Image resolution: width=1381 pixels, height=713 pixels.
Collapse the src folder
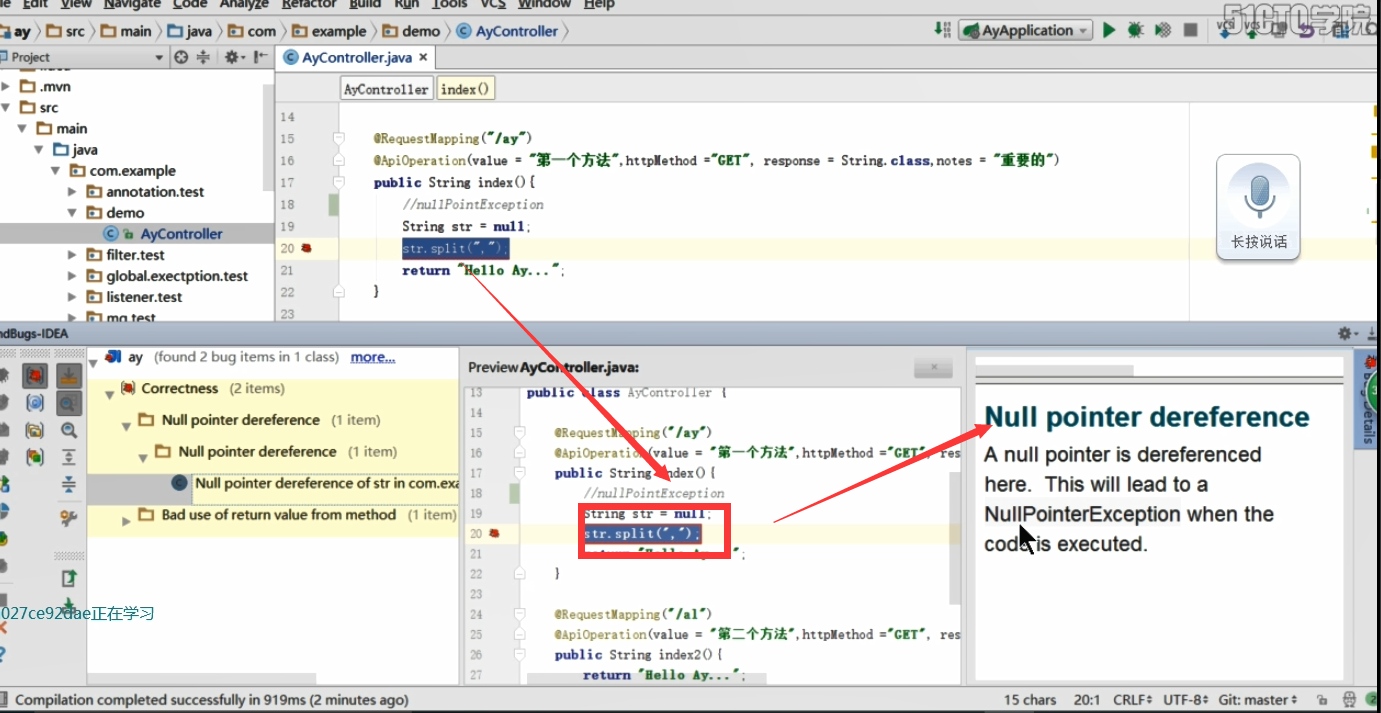tap(6, 107)
